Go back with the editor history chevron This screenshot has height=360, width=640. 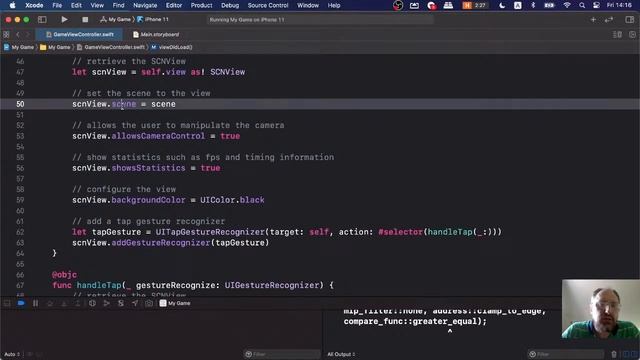[18, 35]
